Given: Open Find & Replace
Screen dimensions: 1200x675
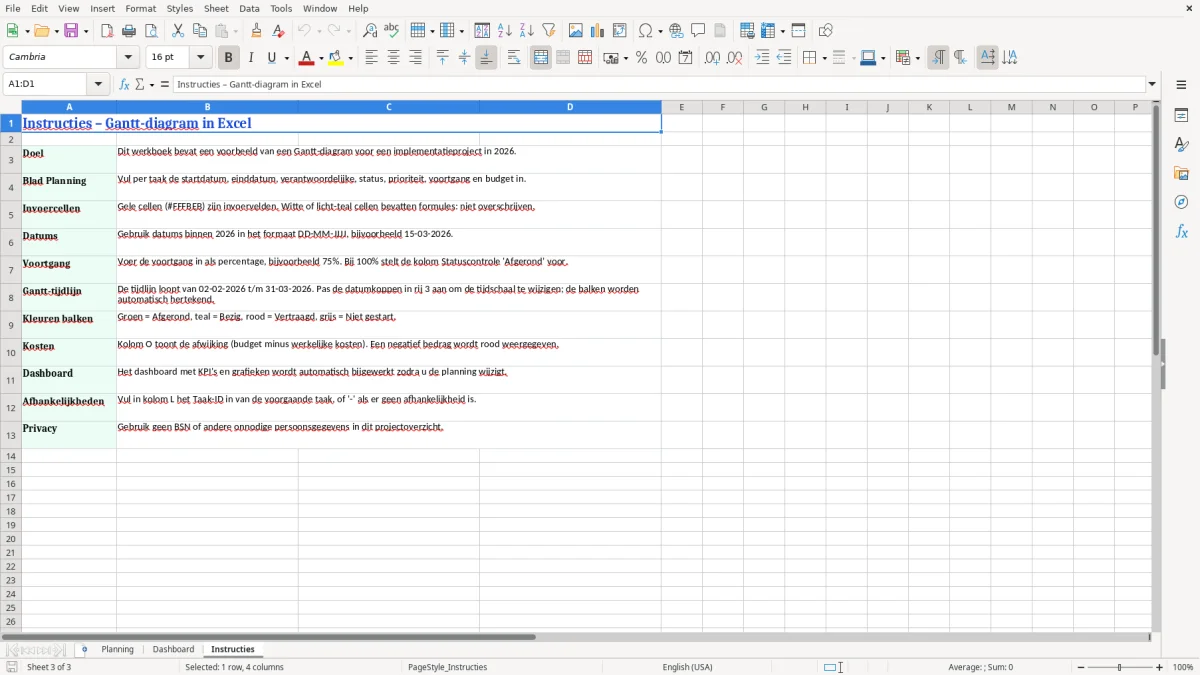Looking at the screenshot, I should [x=369, y=31].
